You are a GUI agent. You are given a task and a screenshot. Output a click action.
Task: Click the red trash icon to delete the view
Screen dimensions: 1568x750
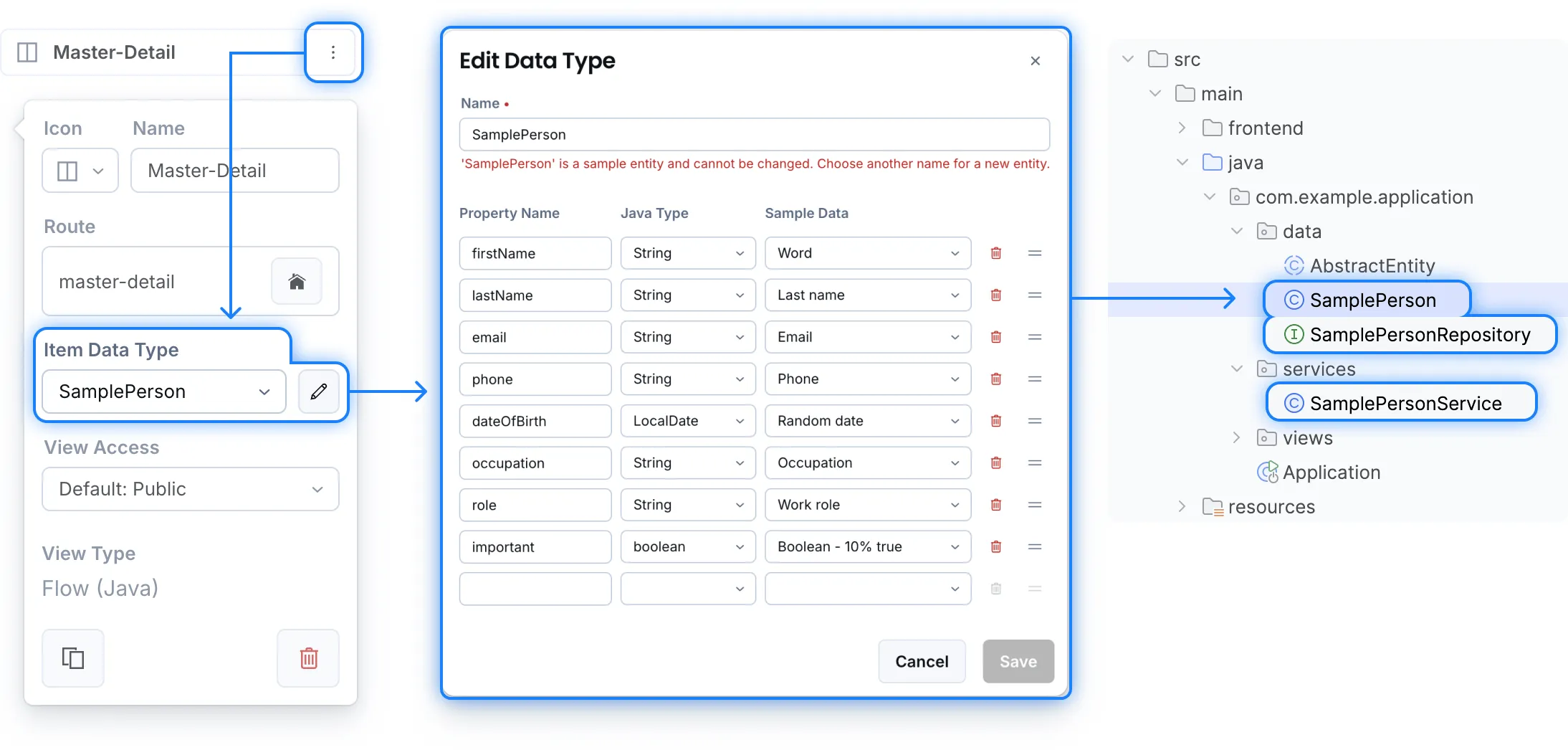click(308, 658)
